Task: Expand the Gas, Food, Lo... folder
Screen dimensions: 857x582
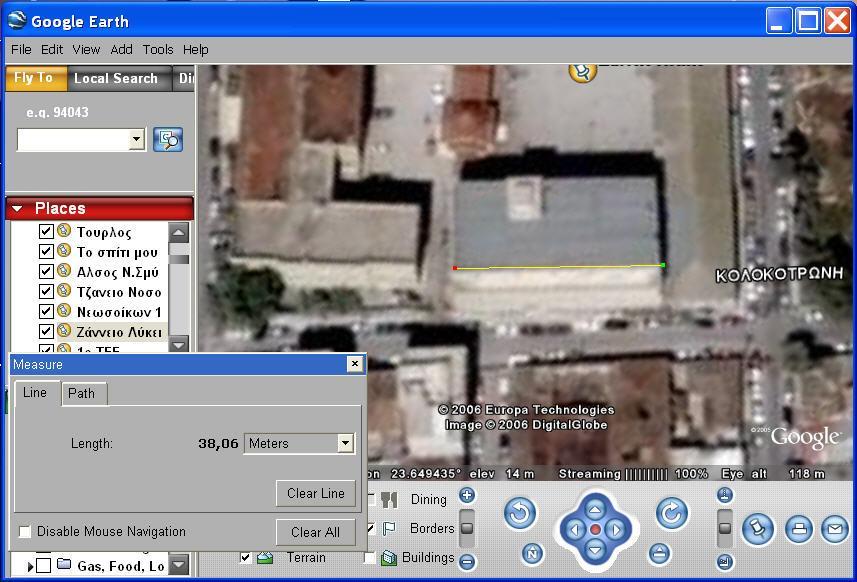Action: [30, 567]
